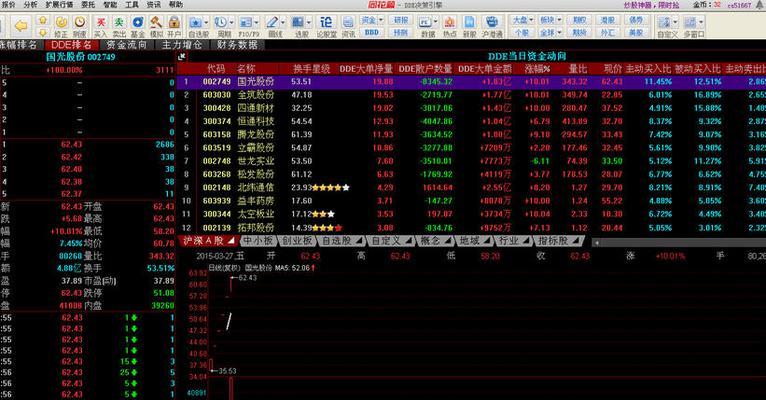Select the 四通新材 row

coord(471,108)
